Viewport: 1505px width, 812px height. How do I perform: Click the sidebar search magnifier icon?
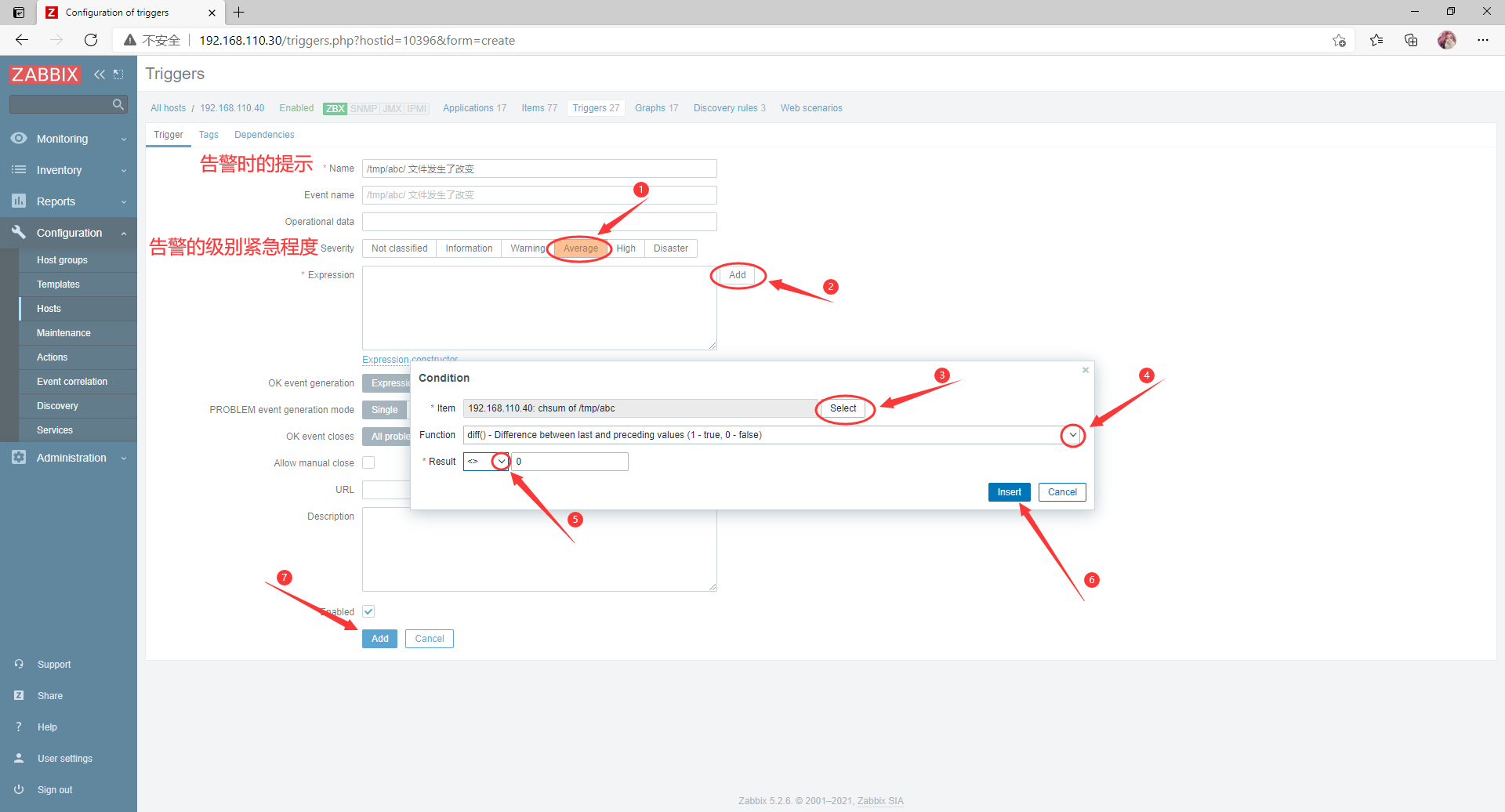(x=118, y=104)
